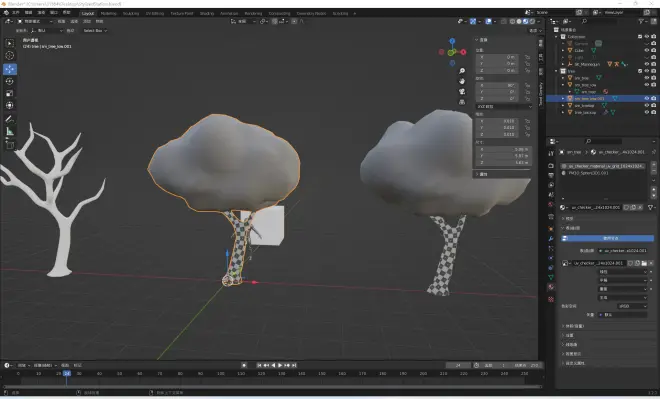
Task: Select the Select Box tool in left toolbar
Action: pyautogui.click(x=10, y=43)
